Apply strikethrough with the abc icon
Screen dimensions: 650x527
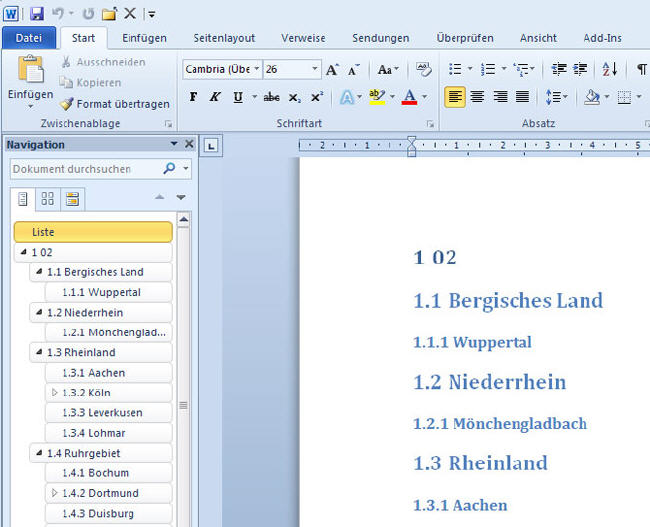(x=271, y=98)
